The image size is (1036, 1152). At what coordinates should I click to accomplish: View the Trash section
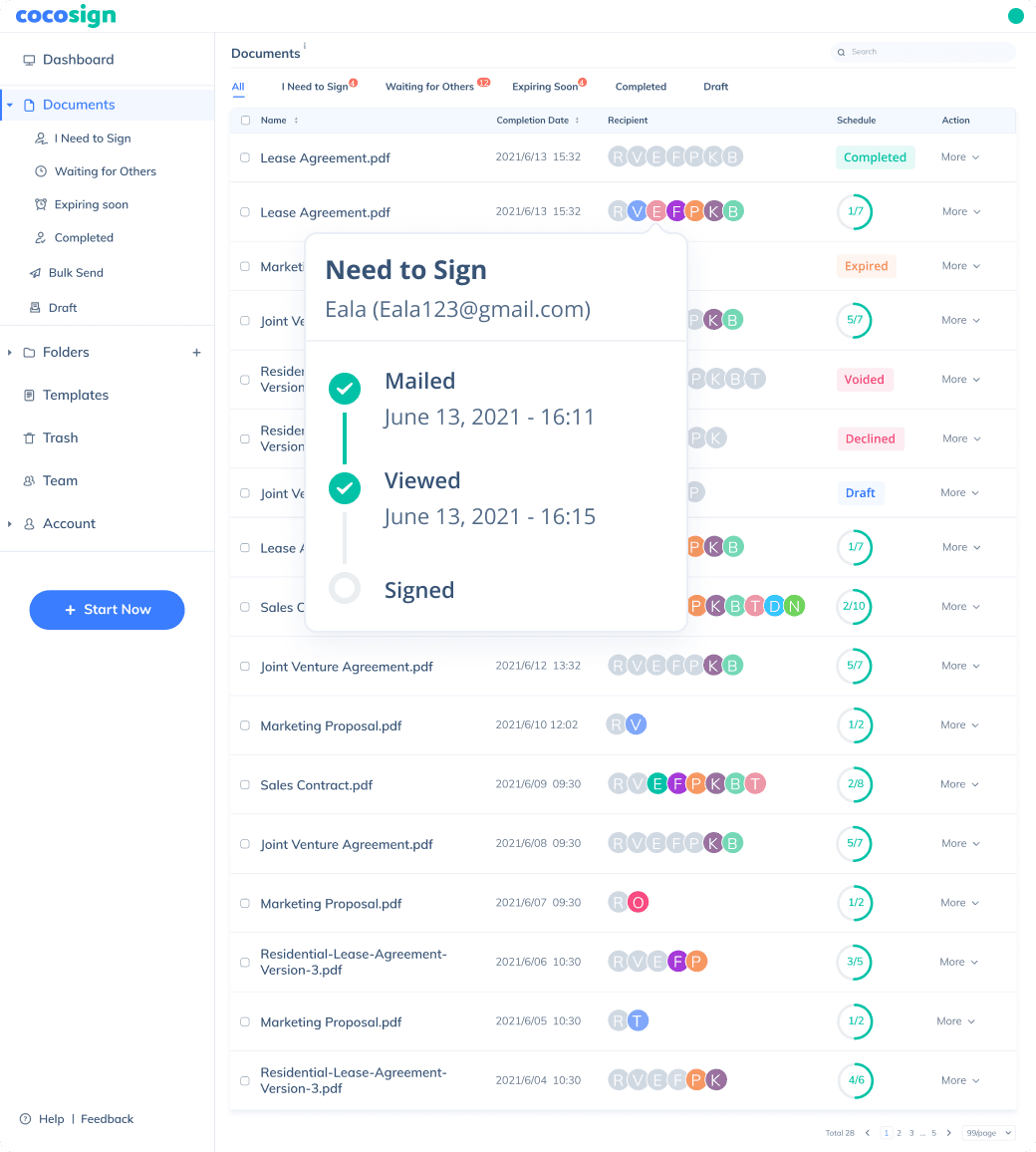pyautogui.click(x=61, y=437)
